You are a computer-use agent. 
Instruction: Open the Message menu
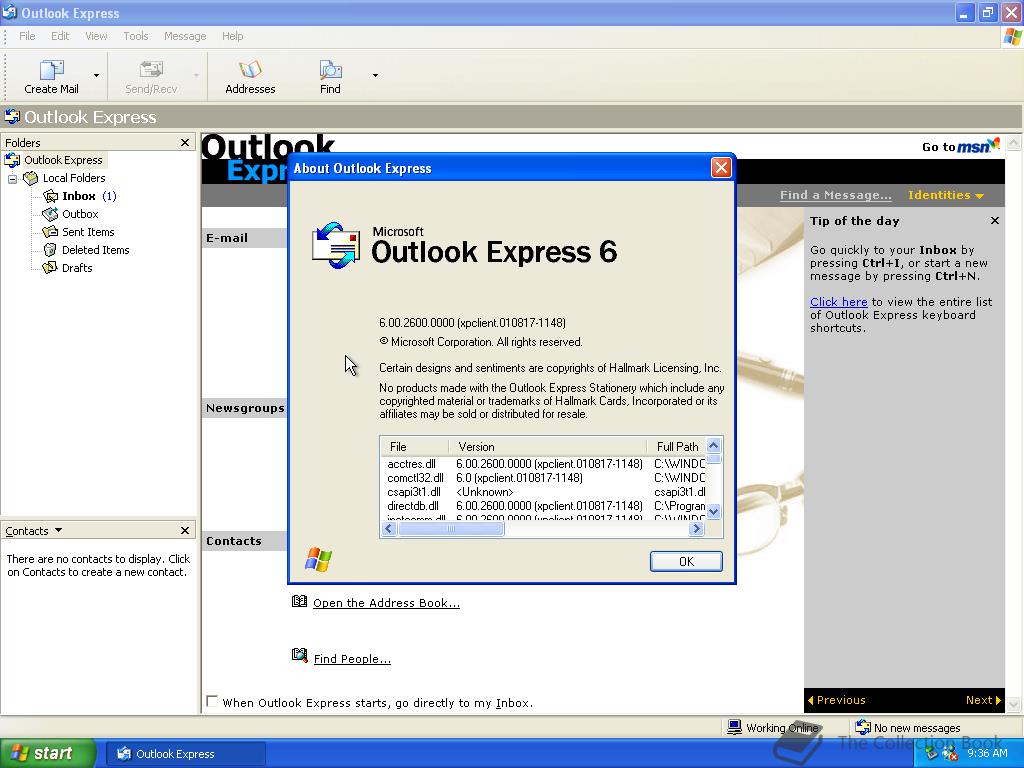[185, 36]
